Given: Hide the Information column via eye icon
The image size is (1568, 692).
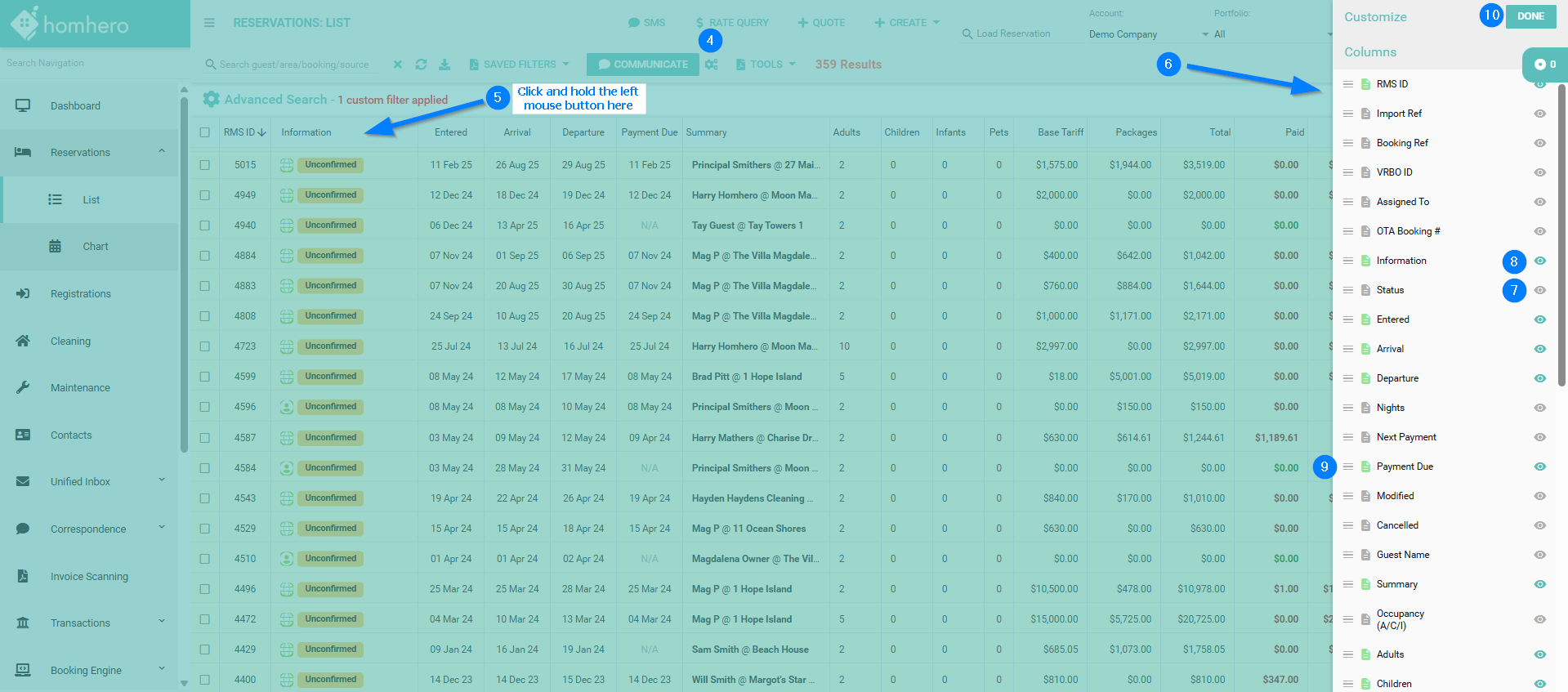Looking at the screenshot, I should [x=1539, y=261].
